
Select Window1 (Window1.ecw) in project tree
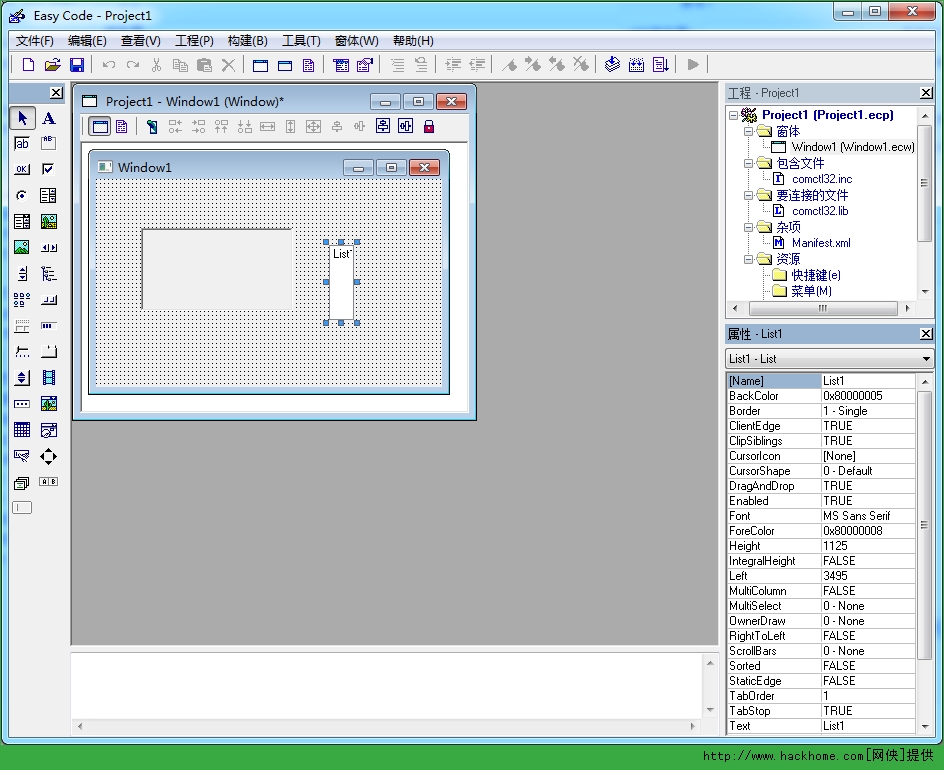pyautogui.click(x=852, y=147)
